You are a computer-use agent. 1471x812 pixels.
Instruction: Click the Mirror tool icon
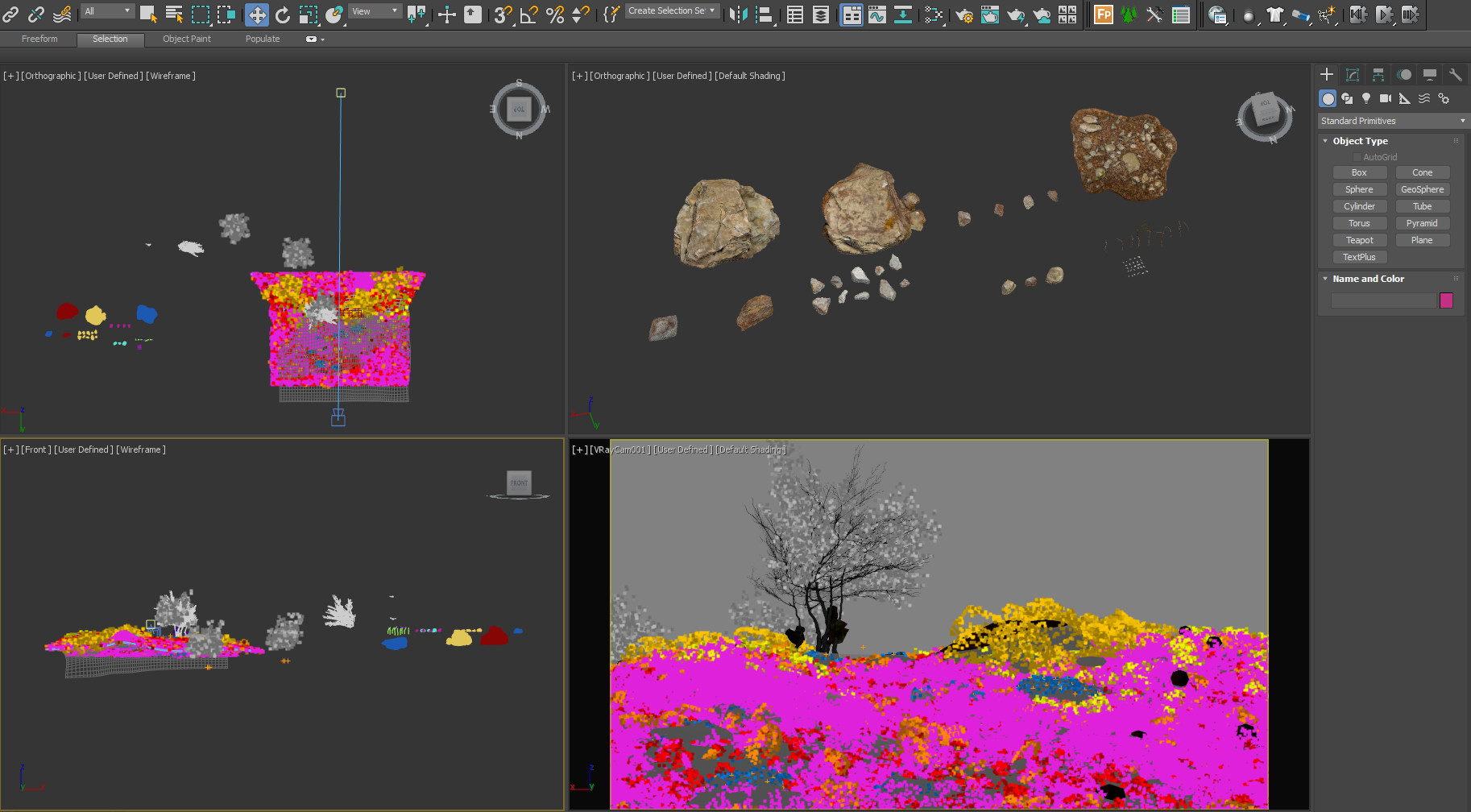click(738, 14)
